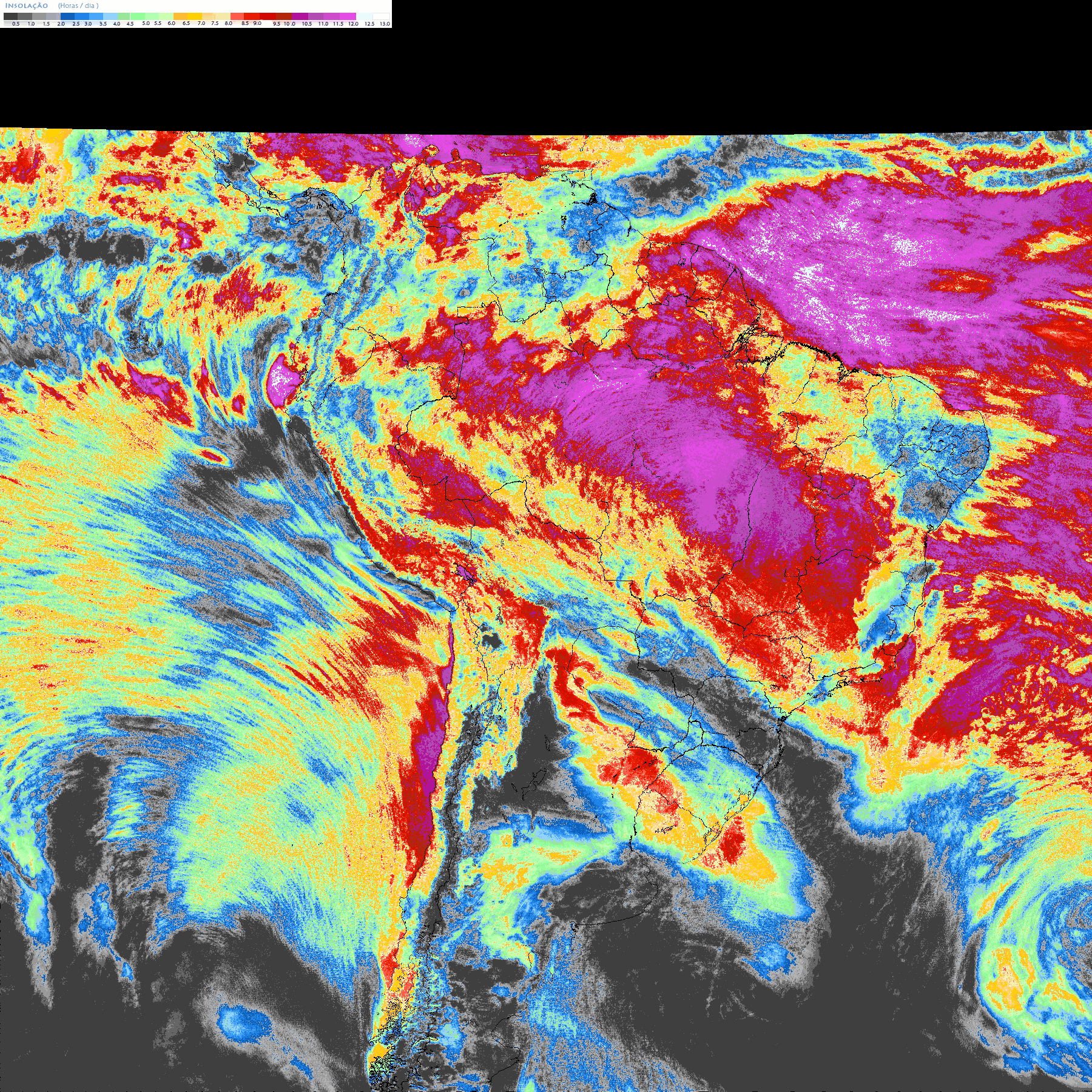Image resolution: width=1092 pixels, height=1092 pixels.
Task: Click the light green swatch above 5.0
Action: pyautogui.click(x=138, y=16)
